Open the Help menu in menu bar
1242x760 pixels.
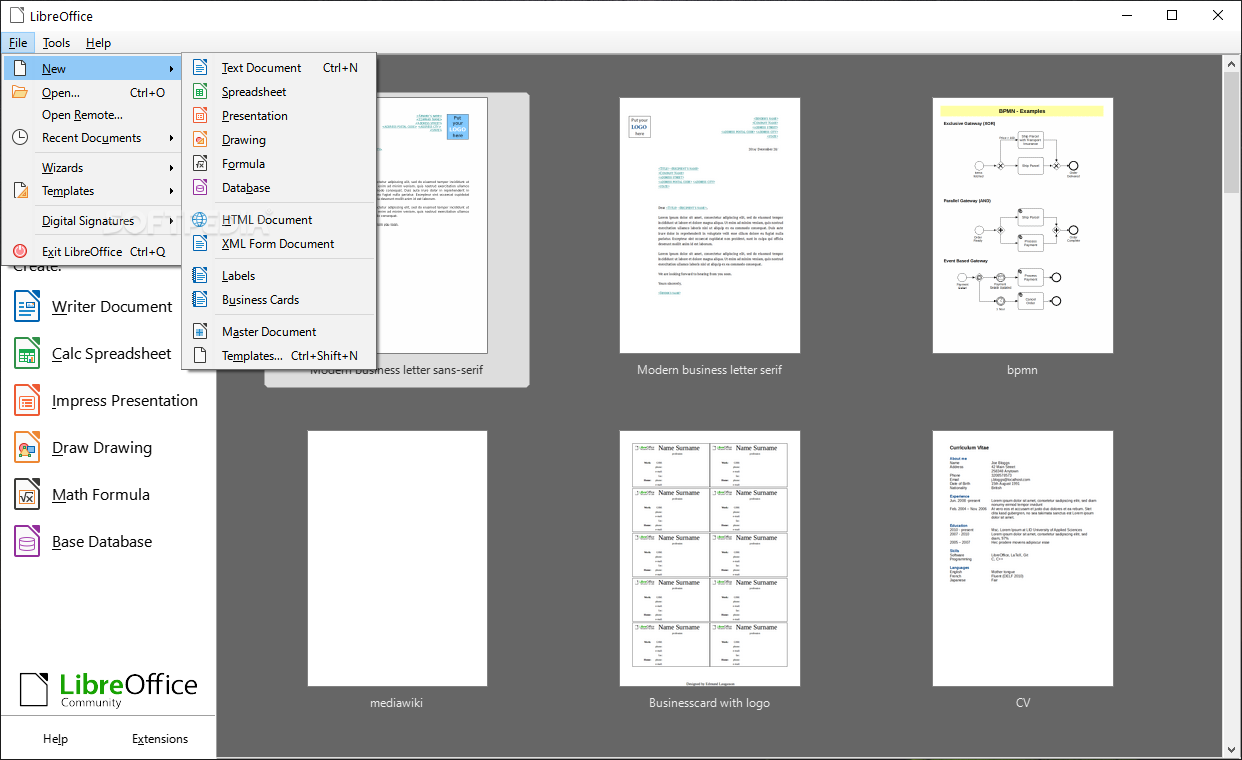pyautogui.click(x=98, y=43)
